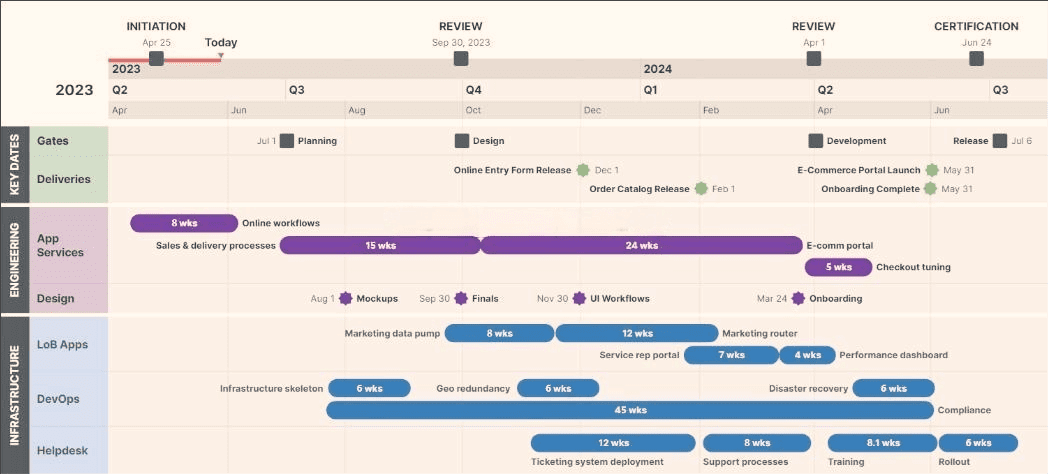Viewport: 1048px width, 474px height.
Task: Select the ENGINEERING swimlane header
Action: pos(15,260)
